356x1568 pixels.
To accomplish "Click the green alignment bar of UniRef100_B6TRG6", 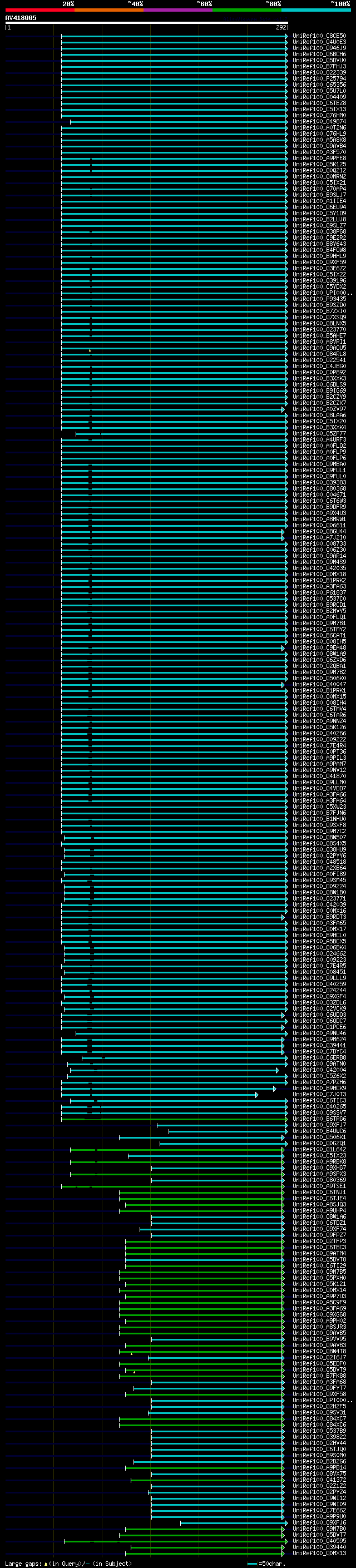I will 174,1119.
